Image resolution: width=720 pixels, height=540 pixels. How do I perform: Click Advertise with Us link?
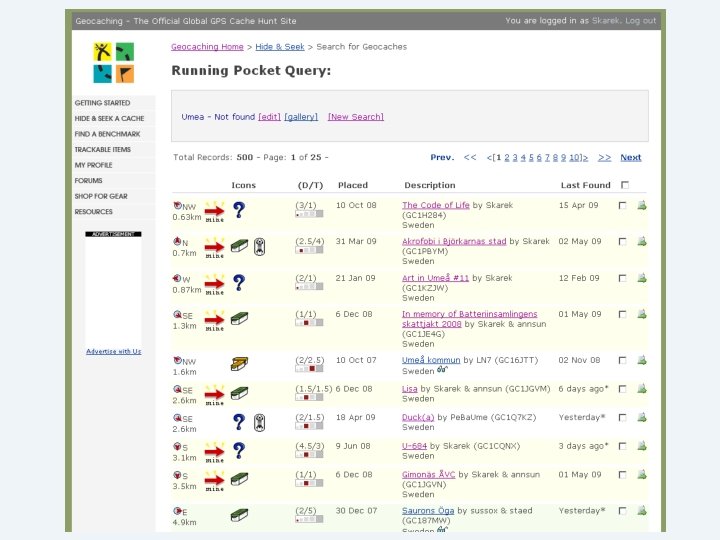coord(113,352)
